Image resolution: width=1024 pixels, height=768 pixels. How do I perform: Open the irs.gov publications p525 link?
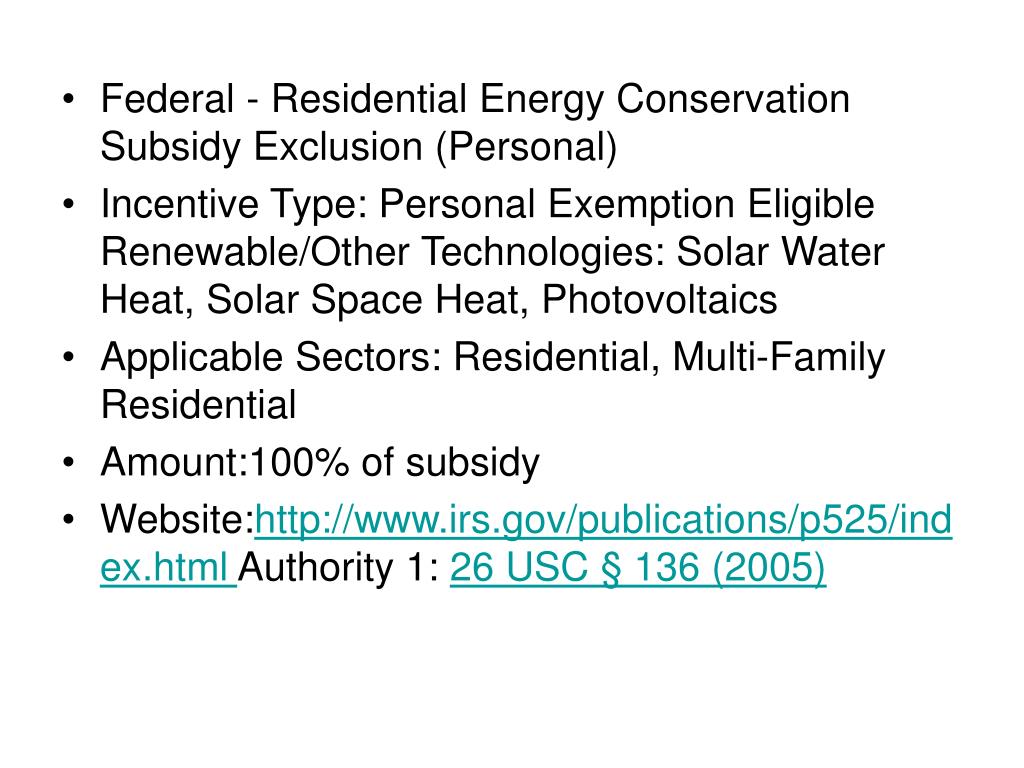tap(603, 520)
